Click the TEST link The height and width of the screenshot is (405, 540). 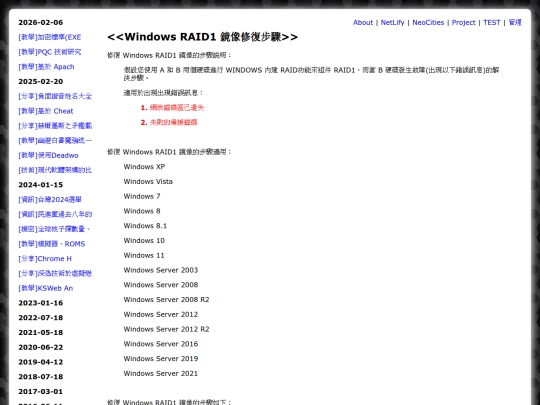(x=491, y=22)
